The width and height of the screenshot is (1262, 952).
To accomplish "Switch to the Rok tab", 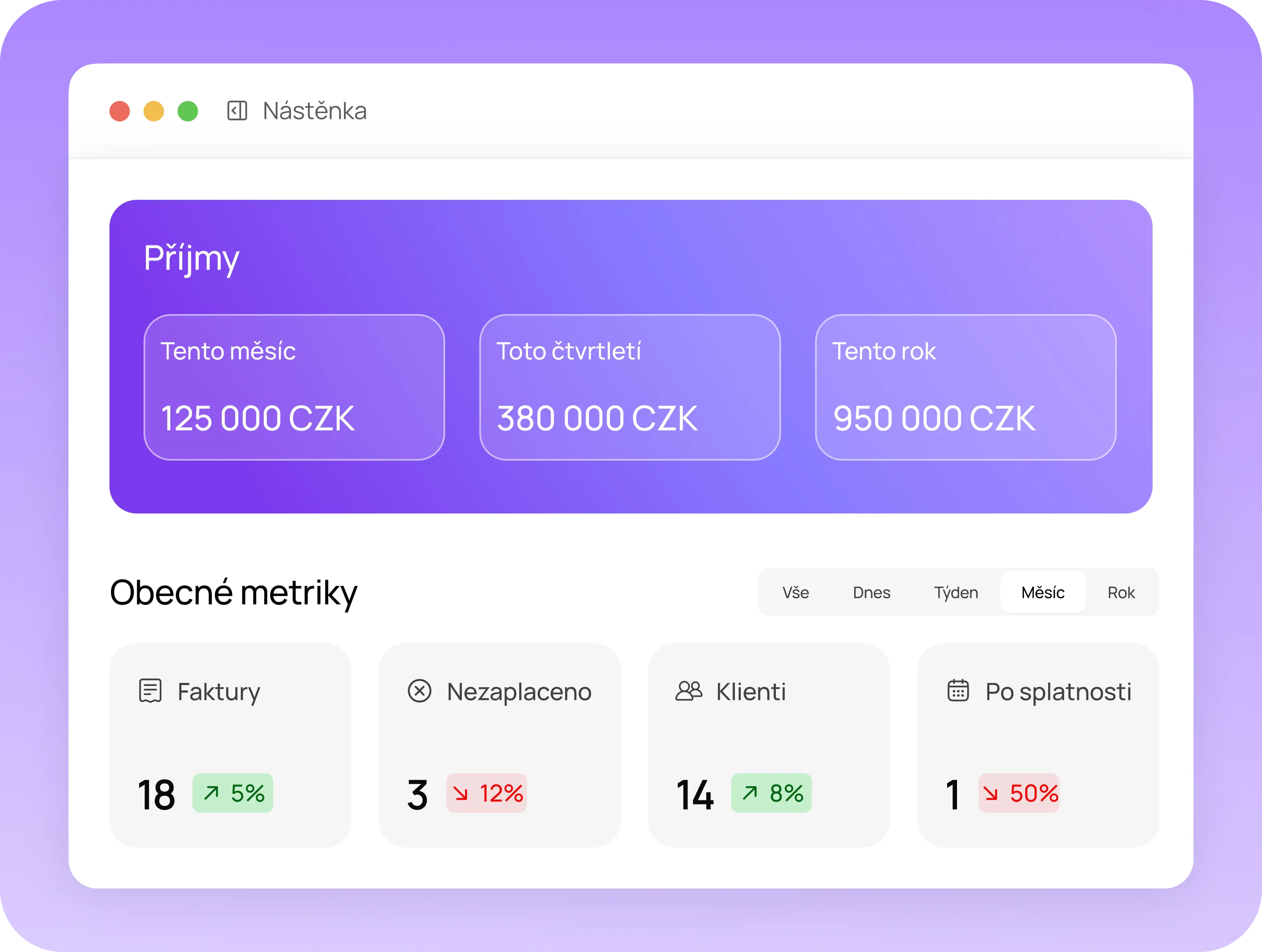I will point(1121,592).
